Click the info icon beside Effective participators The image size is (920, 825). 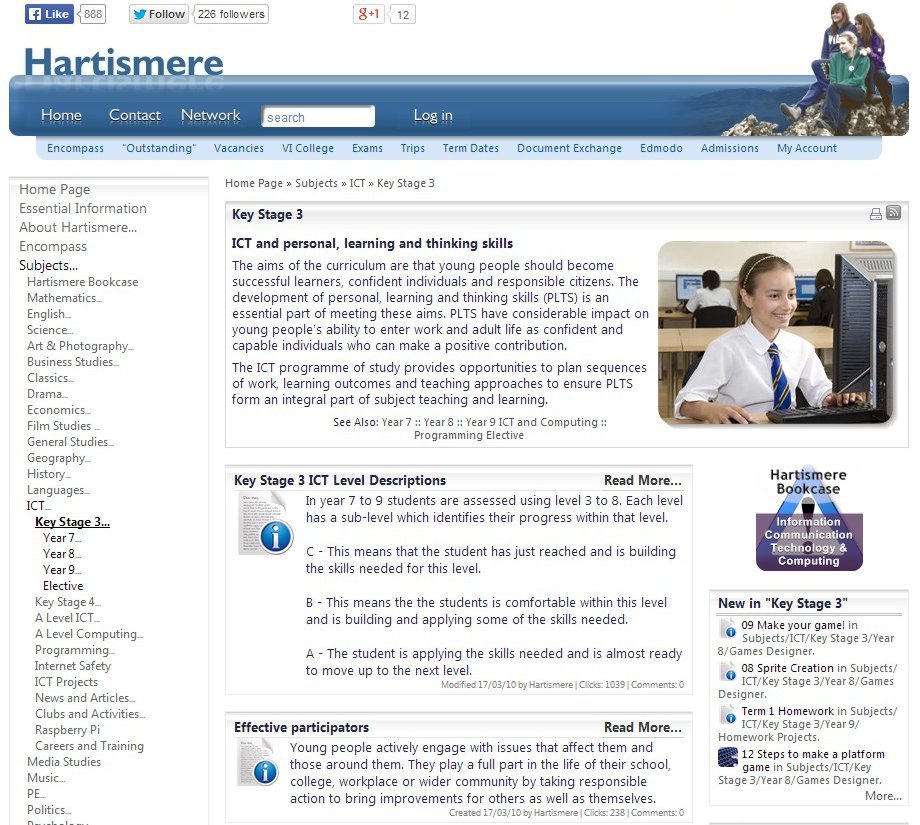click(258, 763)
